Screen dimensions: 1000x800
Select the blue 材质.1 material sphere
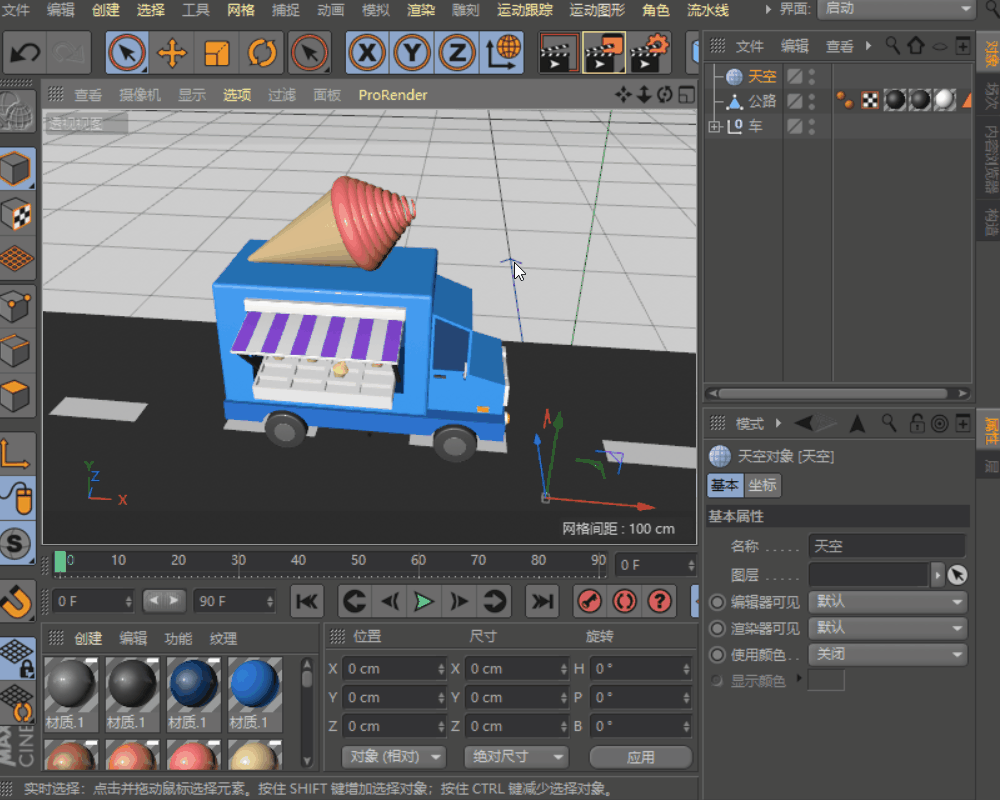pos(255,686)
